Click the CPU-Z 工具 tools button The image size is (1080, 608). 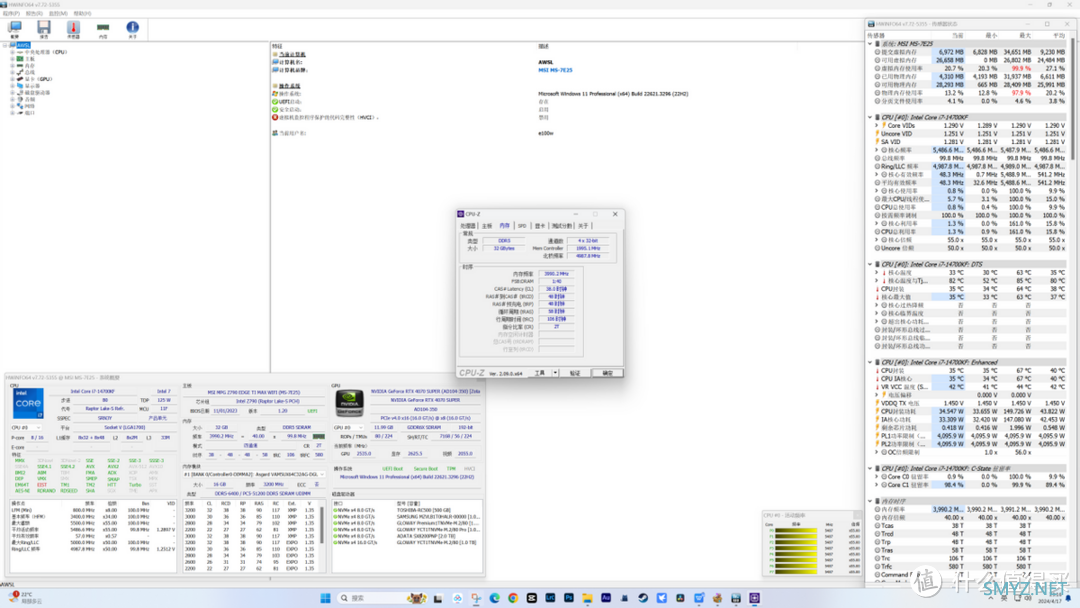point(540,373)
